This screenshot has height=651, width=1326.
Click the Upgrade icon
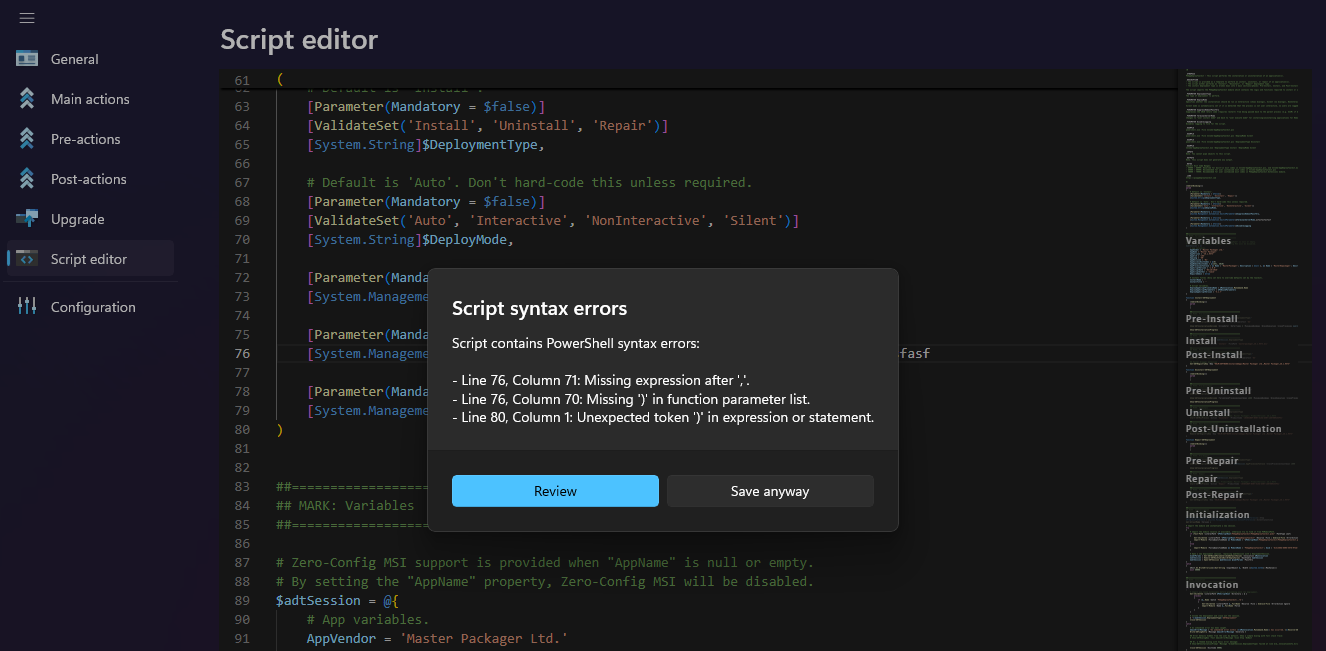(27, 218)
